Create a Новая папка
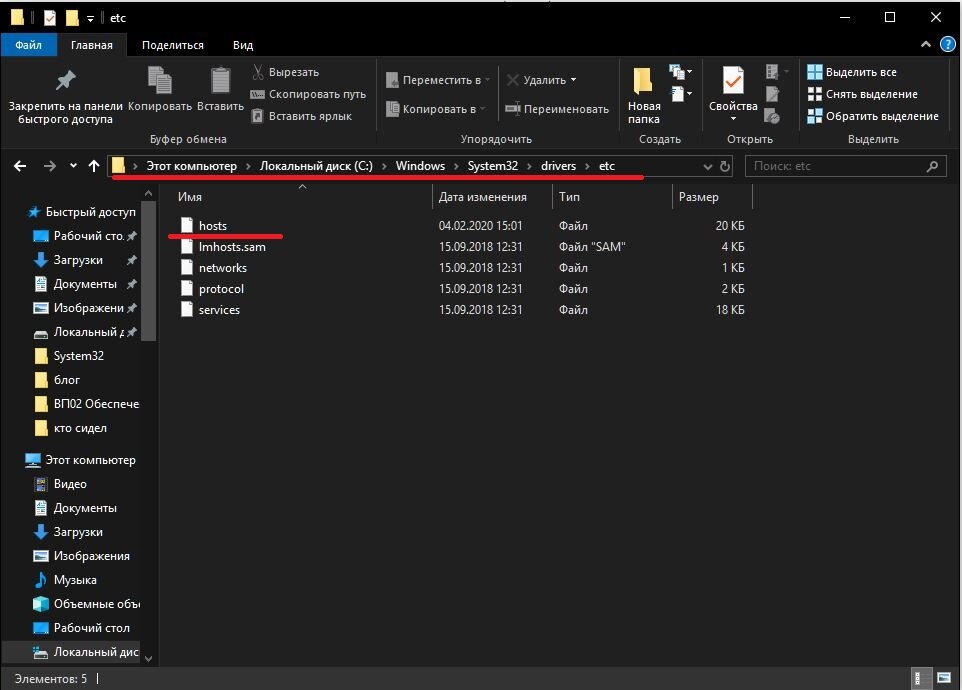 point(644,96)
